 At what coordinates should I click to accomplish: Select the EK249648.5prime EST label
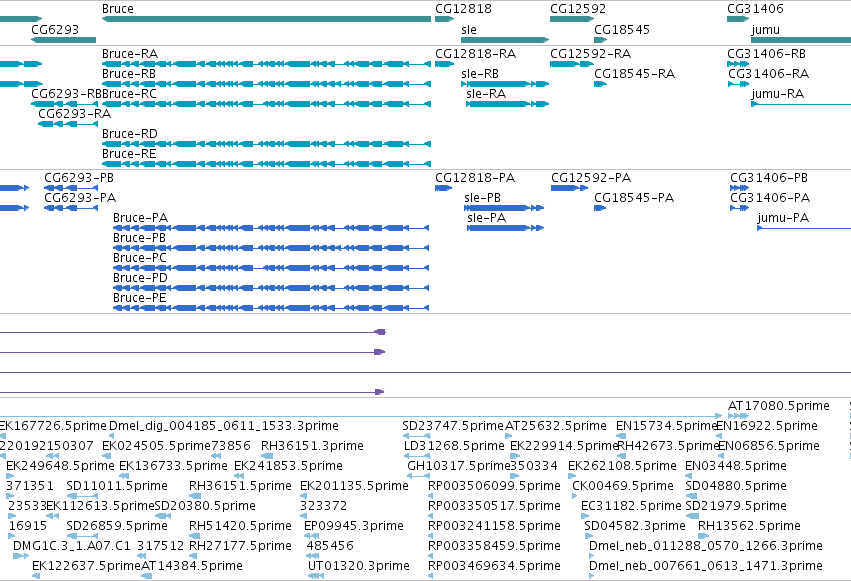pos(60,466)
